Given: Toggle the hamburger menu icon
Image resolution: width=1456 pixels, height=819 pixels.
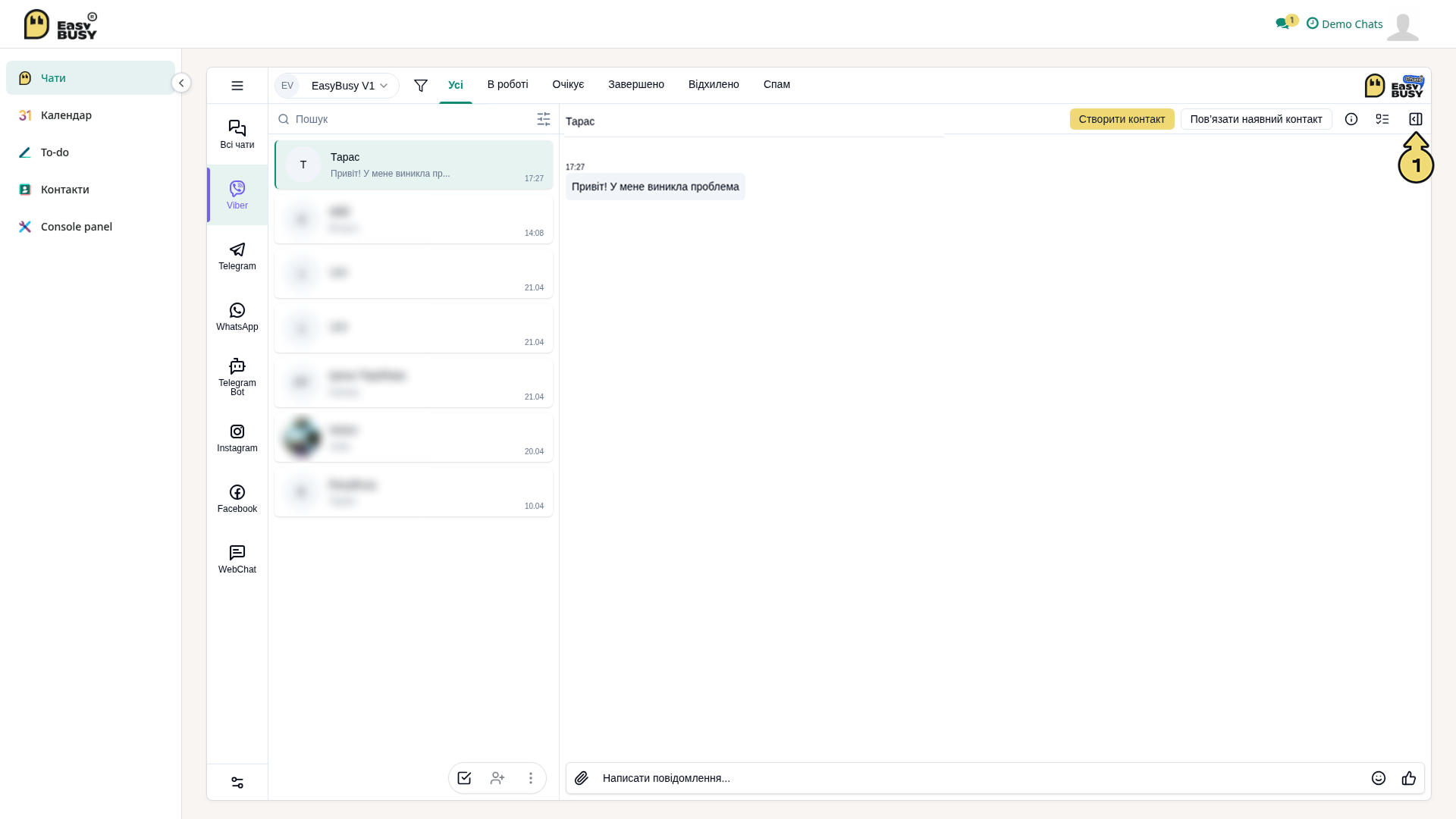Looking at the screenshot, I should click(x=237, y=86).
